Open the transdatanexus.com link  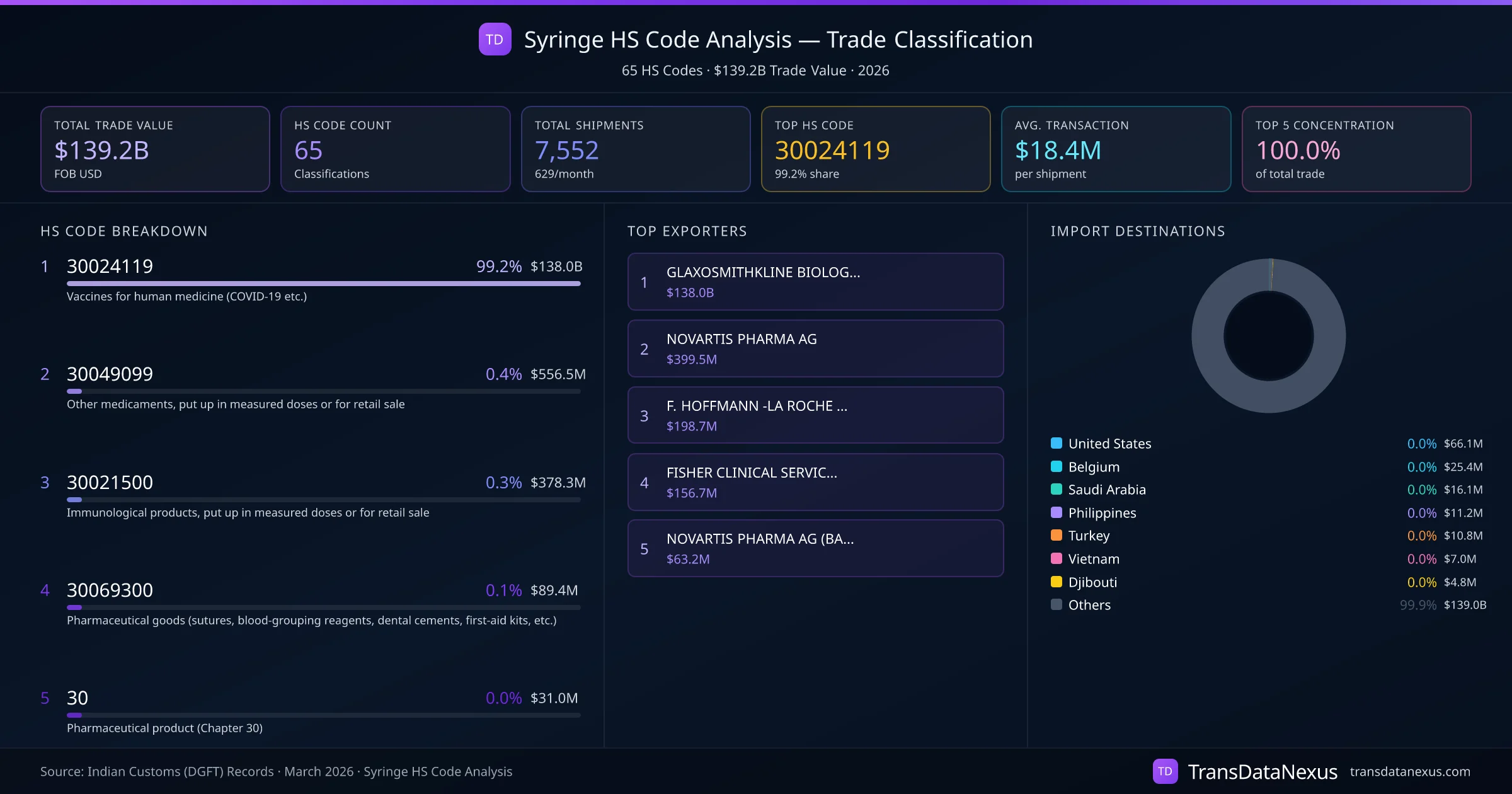pos(1409,771)
